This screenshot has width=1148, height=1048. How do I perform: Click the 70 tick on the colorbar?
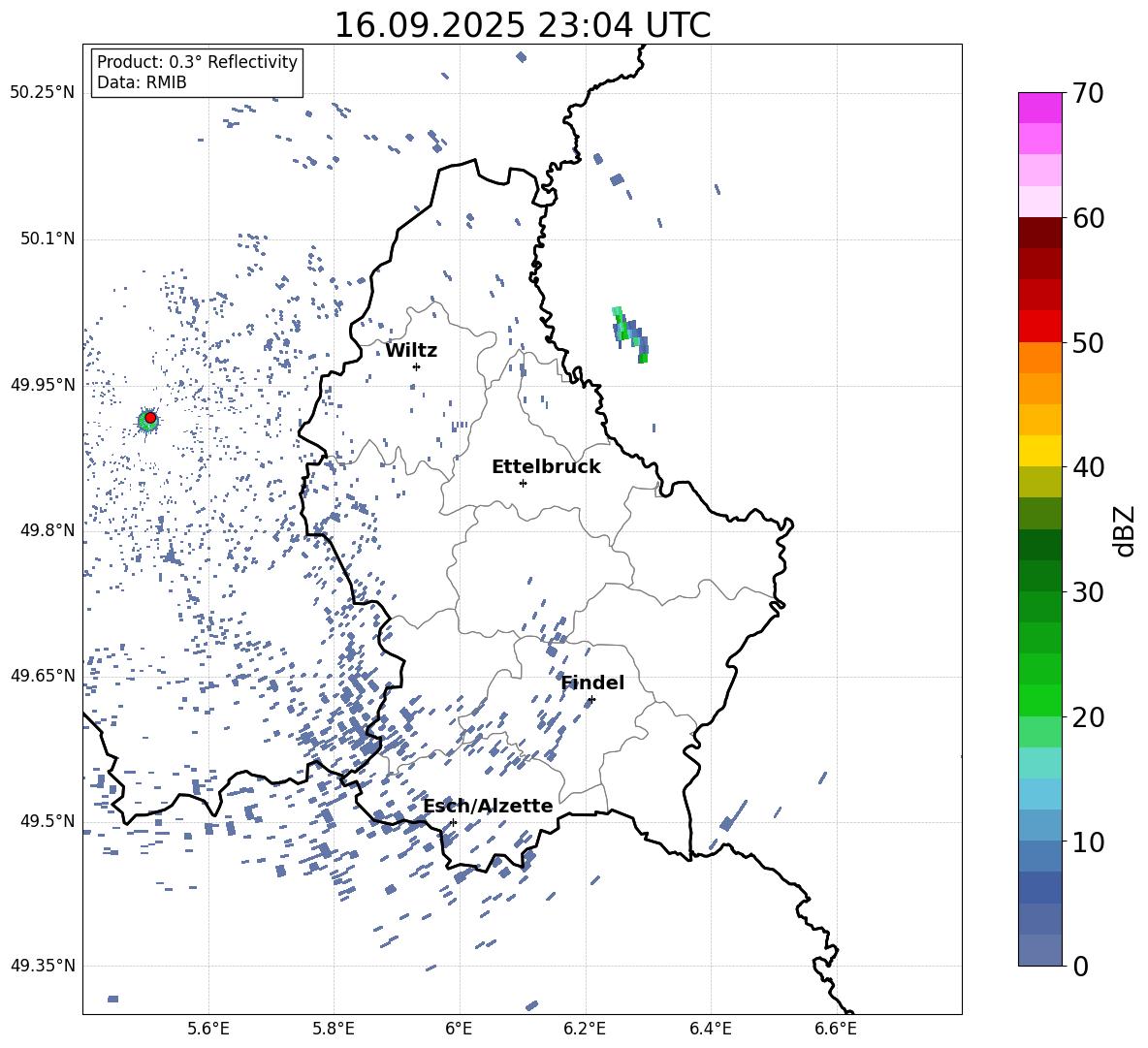(1087, 93)
